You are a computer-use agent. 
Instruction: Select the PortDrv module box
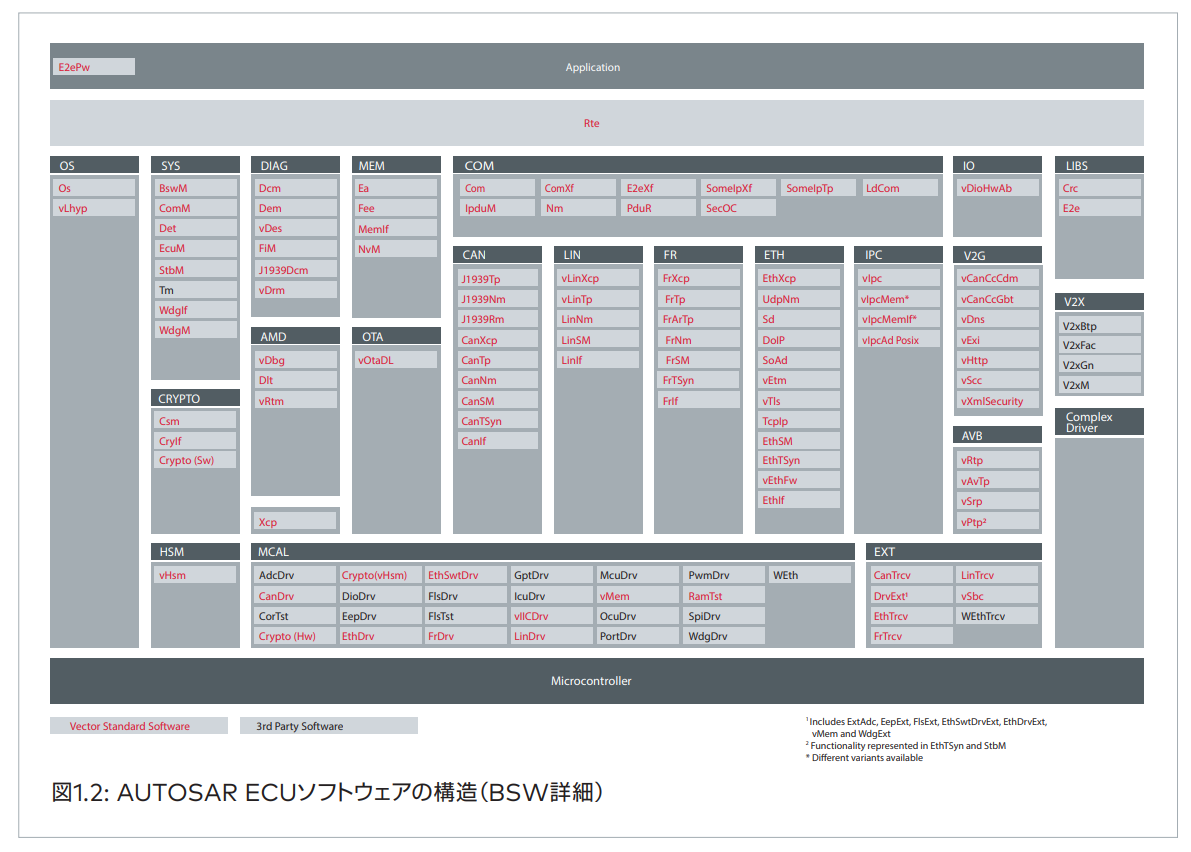637,636
